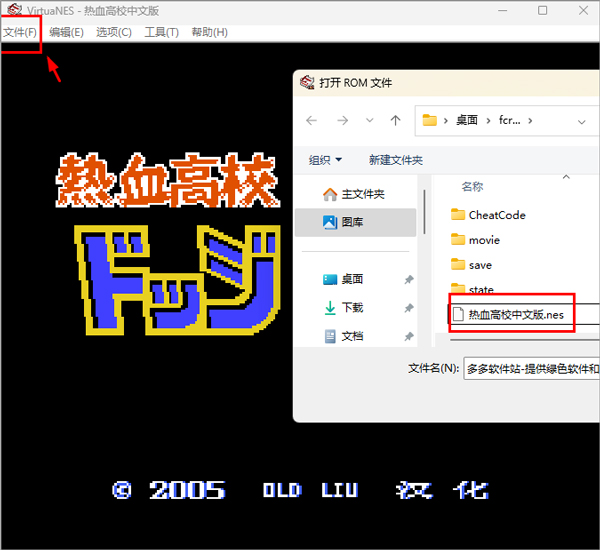
Task: Open the 编辑(E) menu
Action: [66, 33]
